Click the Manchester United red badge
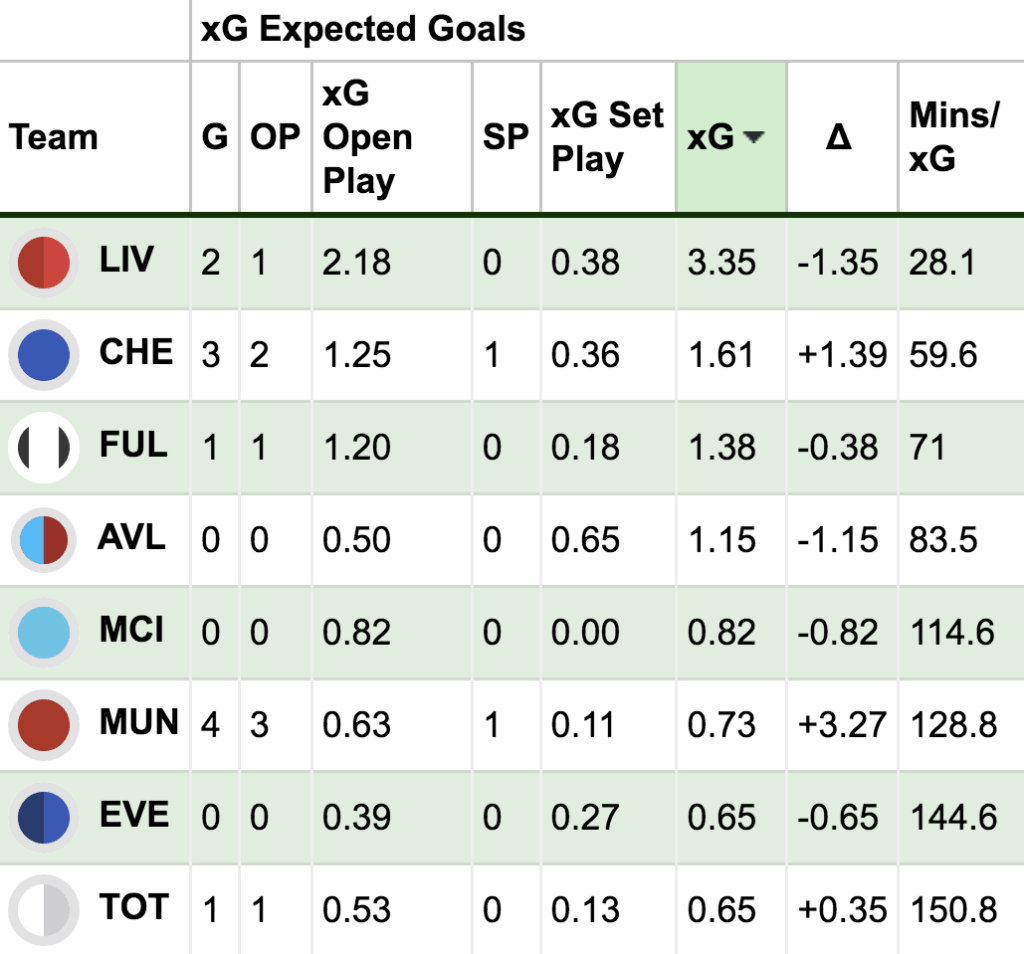The width and height of the screenshot is (1024, 954). pyautogui.click(x=43, y=725)
